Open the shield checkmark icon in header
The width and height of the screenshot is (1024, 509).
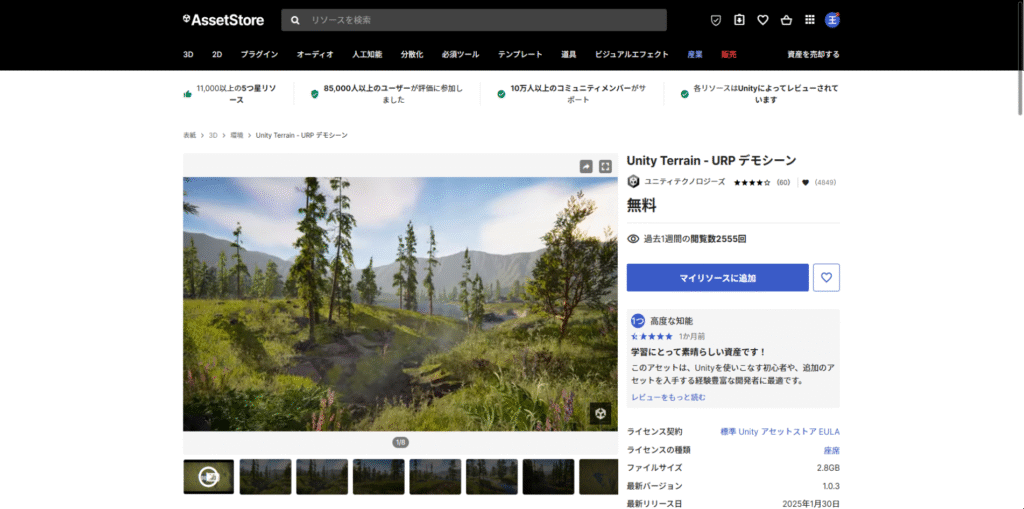click(x=716, y=20)
